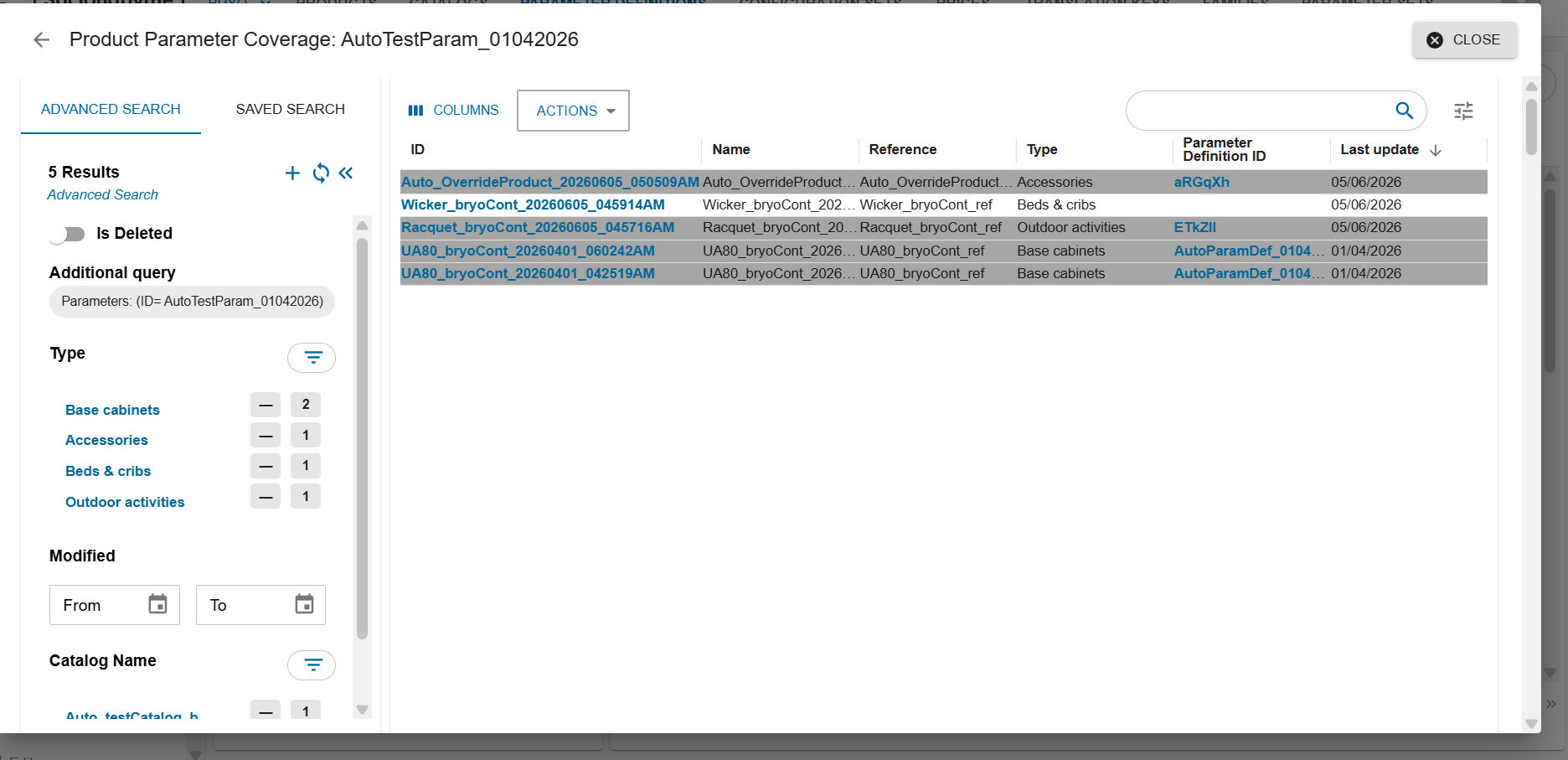Open the filter tuning sliders icon
Viewport: 1568px width, 760px height.
tap(1463, 111)
